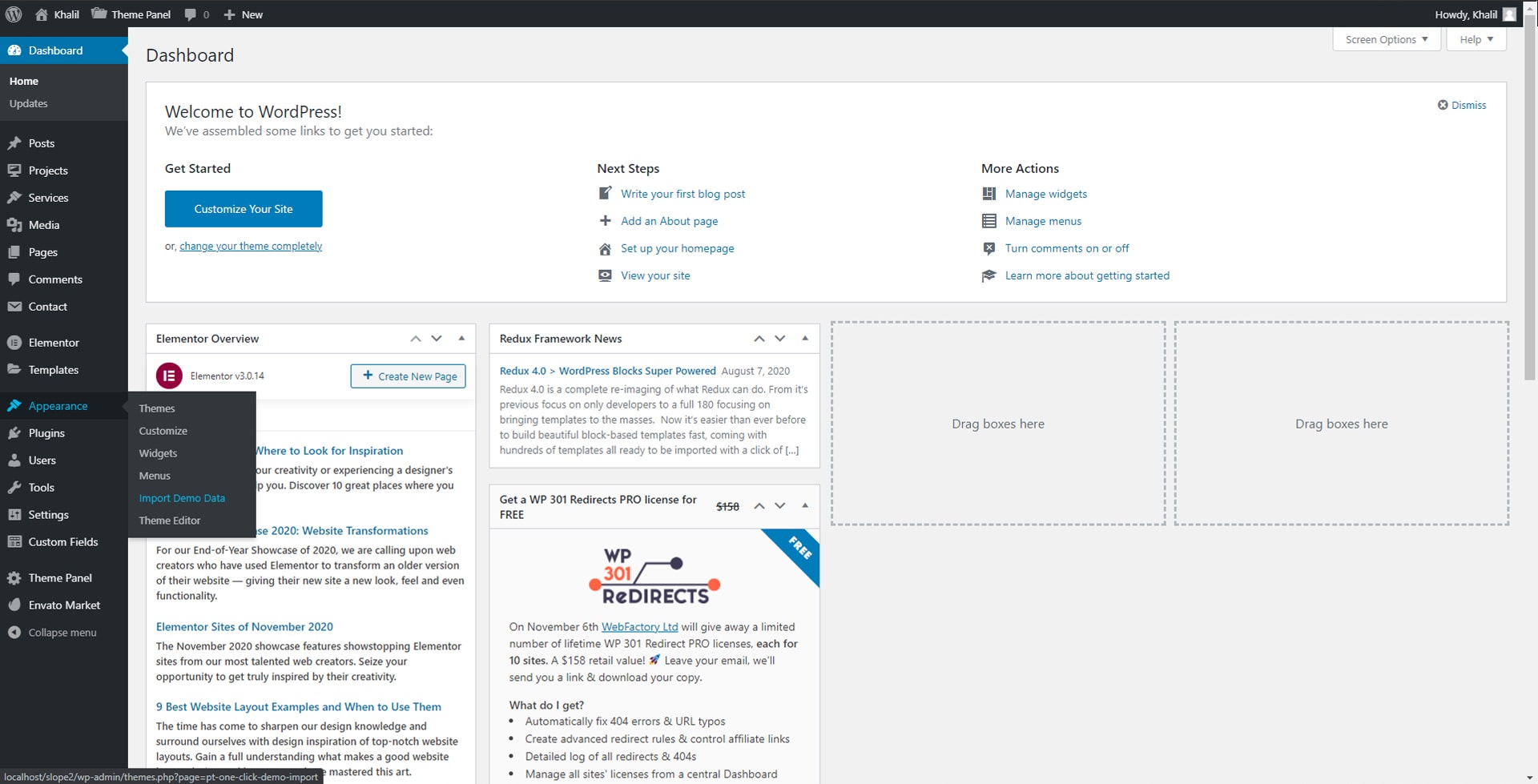Screen dimensions: 1538x784
Task: Click the Elementor icon in sidebar
Action: 14,343
